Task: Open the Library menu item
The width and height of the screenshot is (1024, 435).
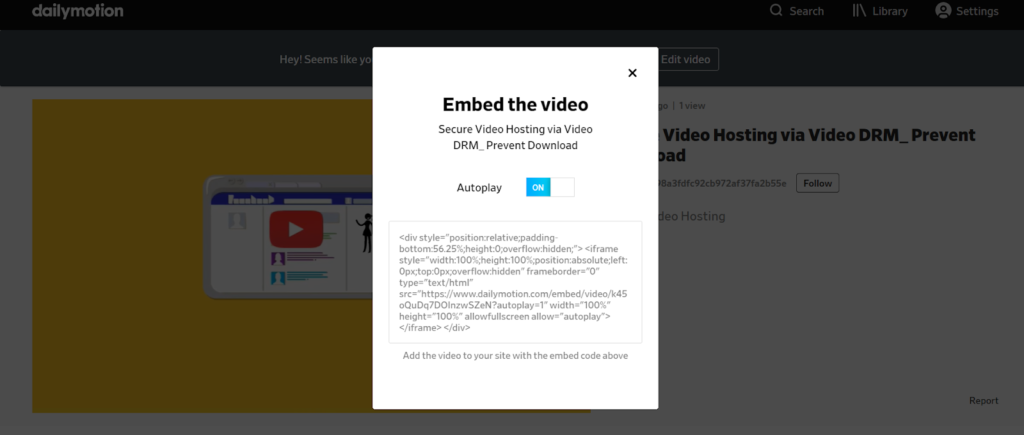Action: [x=880, y=11]
